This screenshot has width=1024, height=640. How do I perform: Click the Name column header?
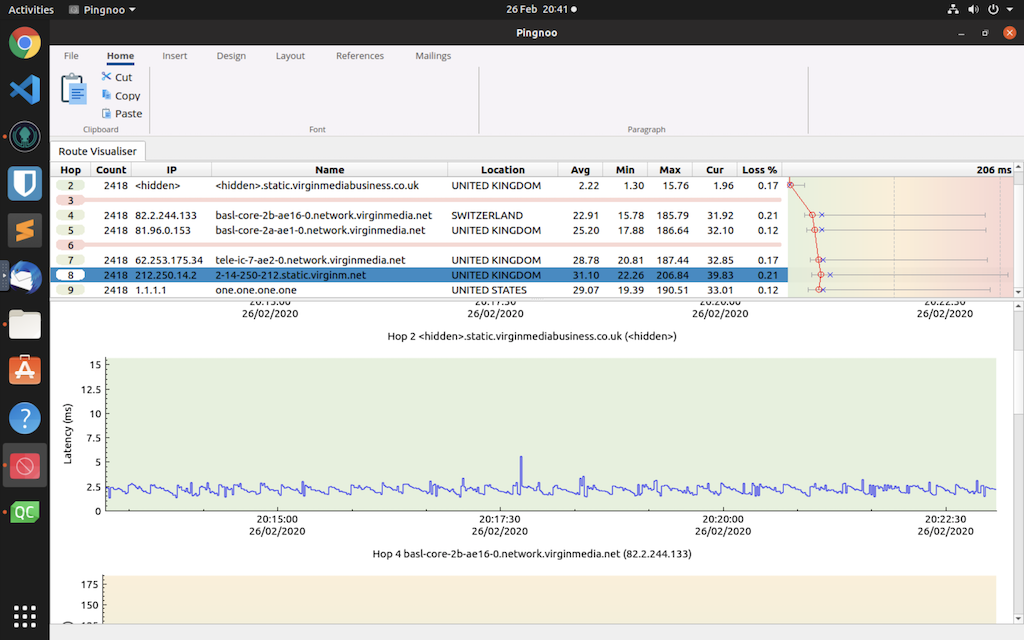329,170
